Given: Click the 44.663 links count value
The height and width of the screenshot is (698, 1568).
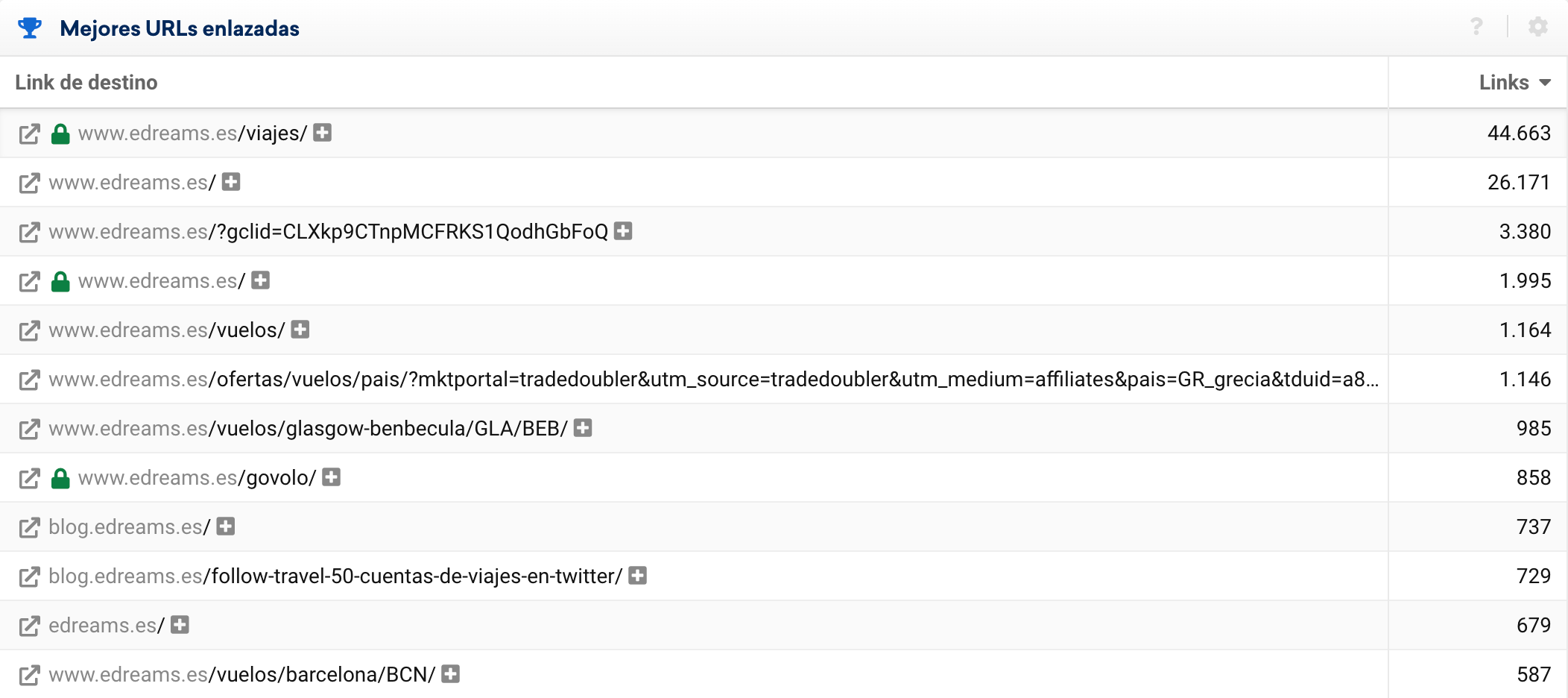Looking at the screenshot, I should point(1518,133).
